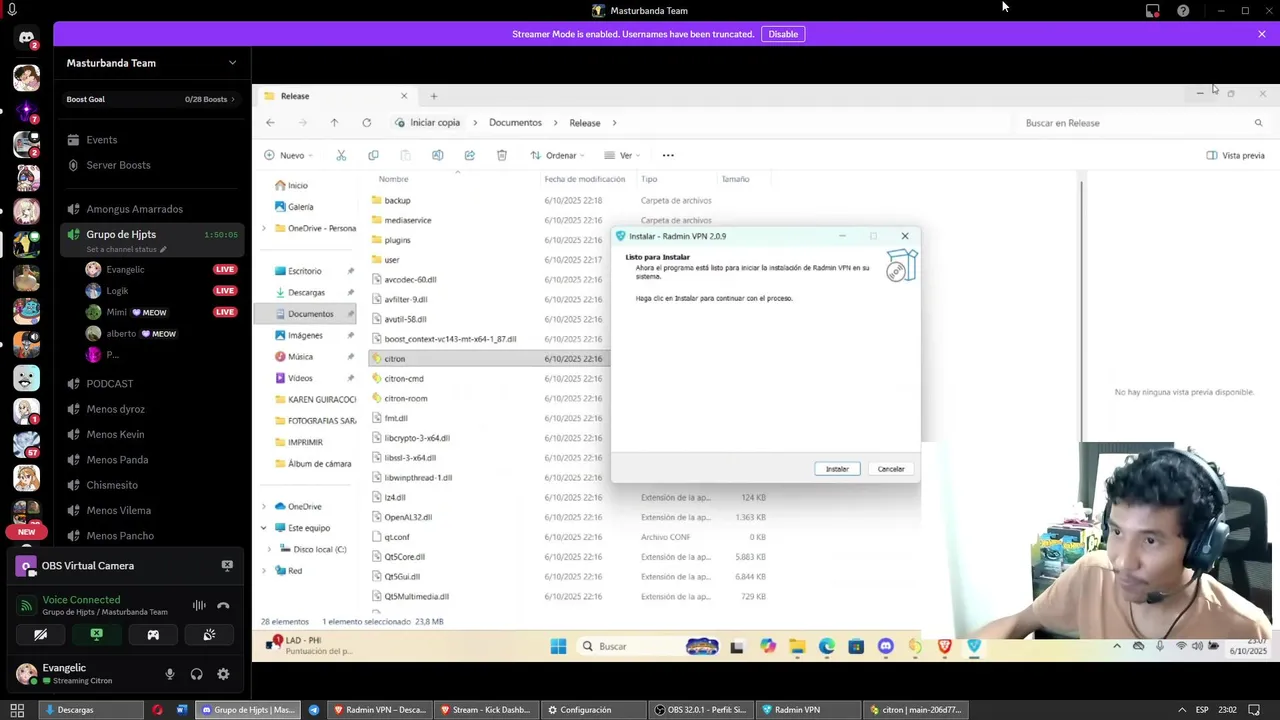Toggle Discord screen share button

pos(96,635)
